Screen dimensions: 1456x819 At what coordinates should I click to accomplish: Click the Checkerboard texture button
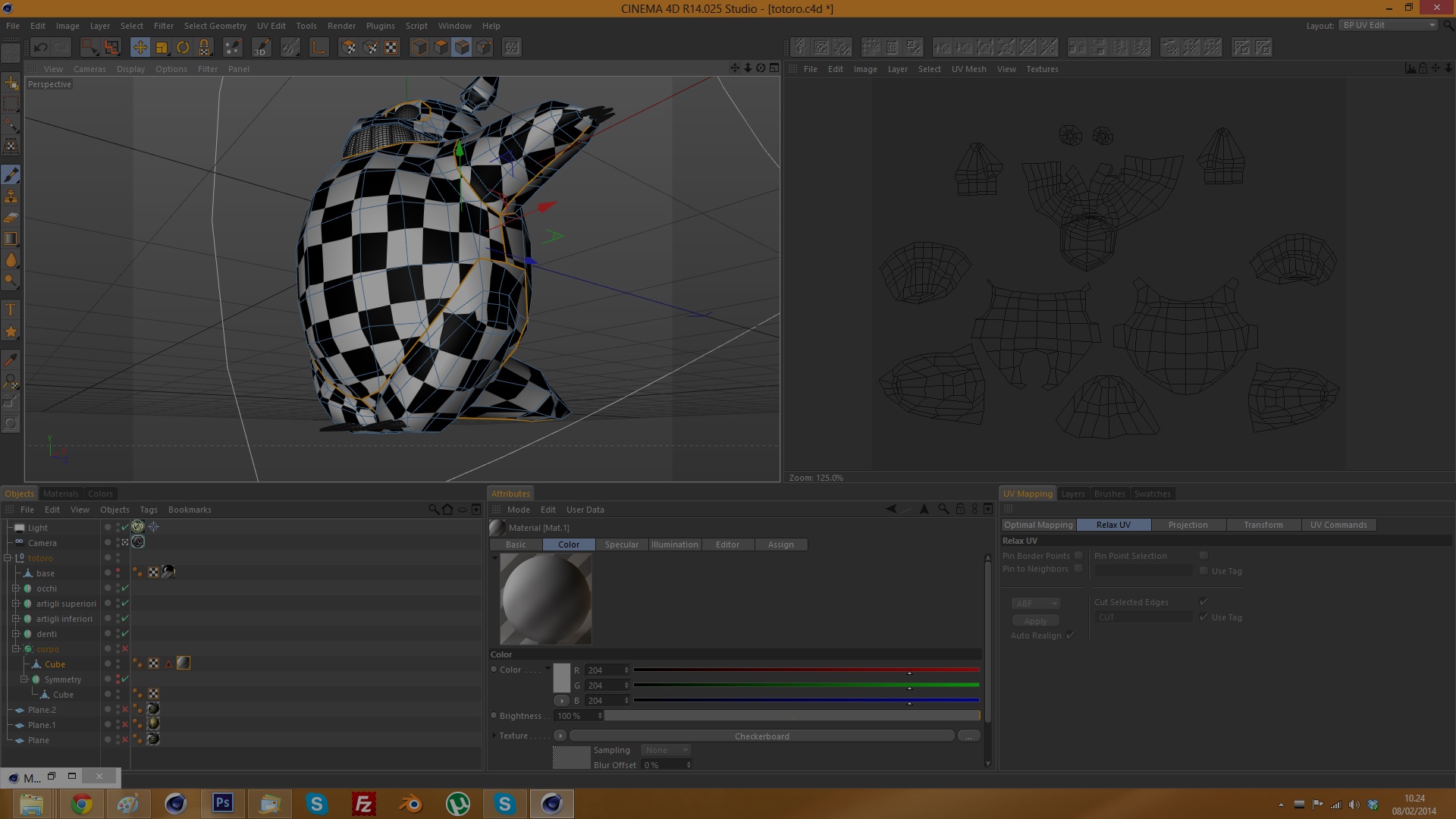click(761, 736)
